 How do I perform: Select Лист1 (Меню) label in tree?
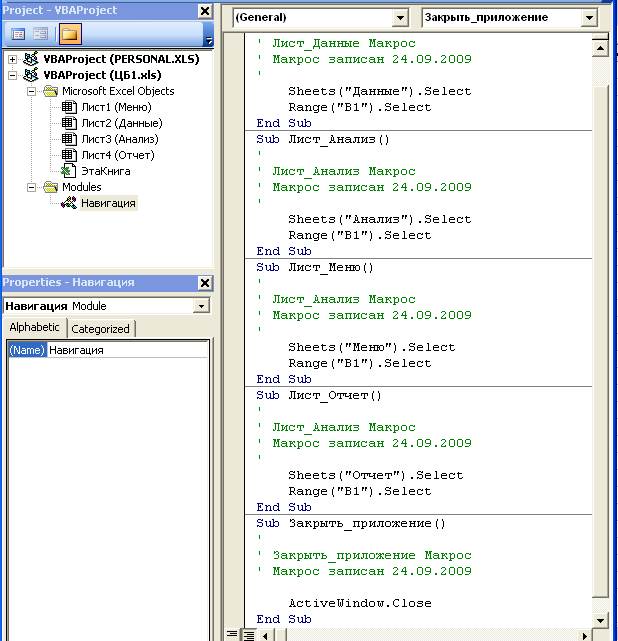116,107
